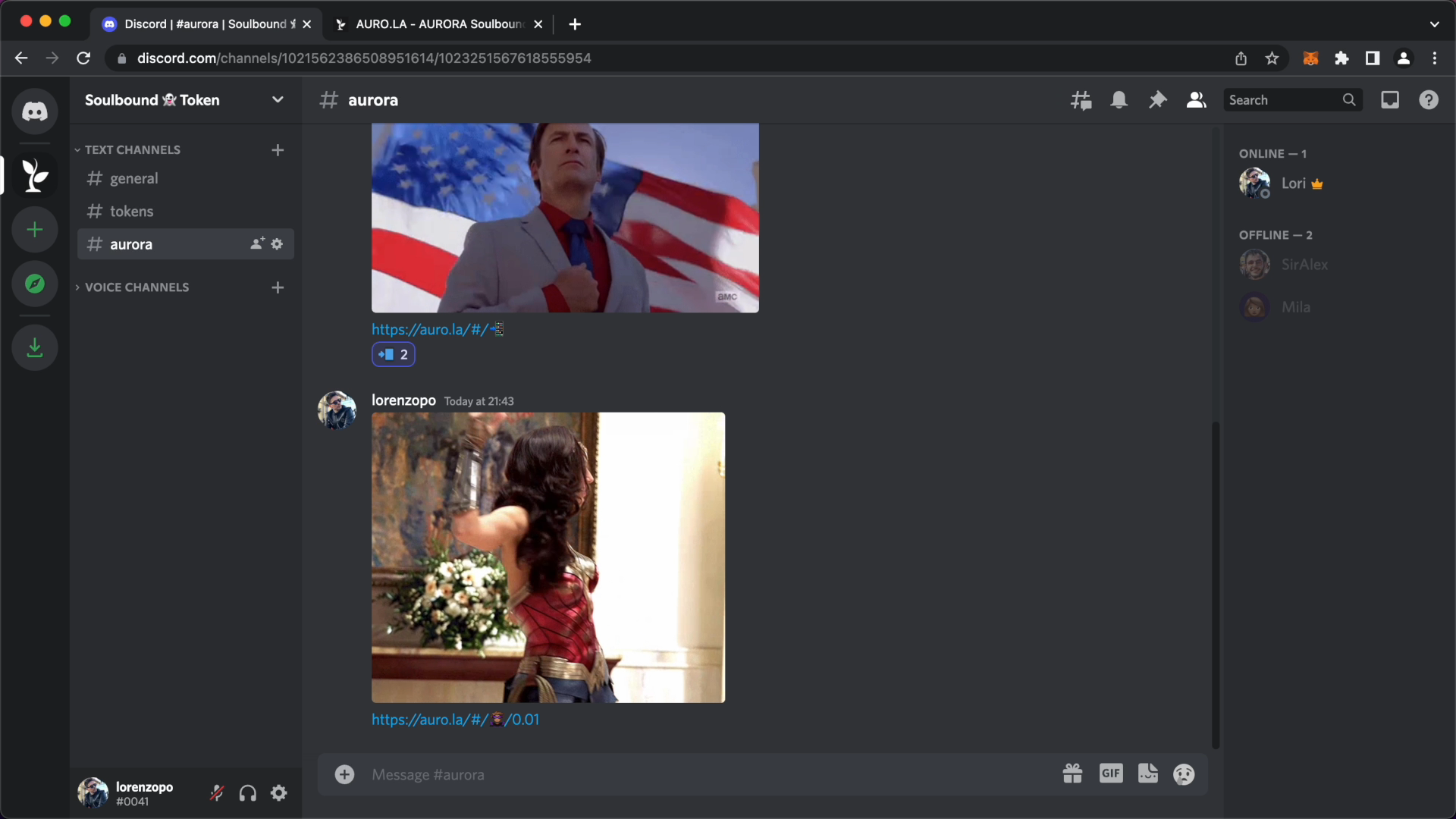Click the Download Apps icon

35,348
